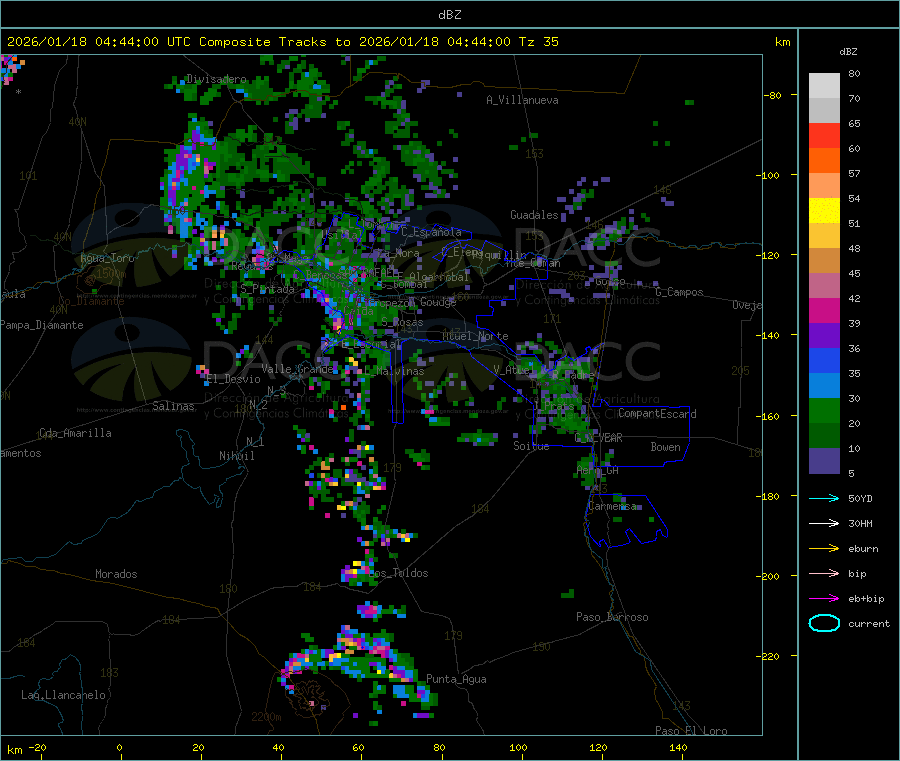Pick the purple 36-39 dBZ band
Viewport: 900px width, 761px height.
(x=824, y=336)
